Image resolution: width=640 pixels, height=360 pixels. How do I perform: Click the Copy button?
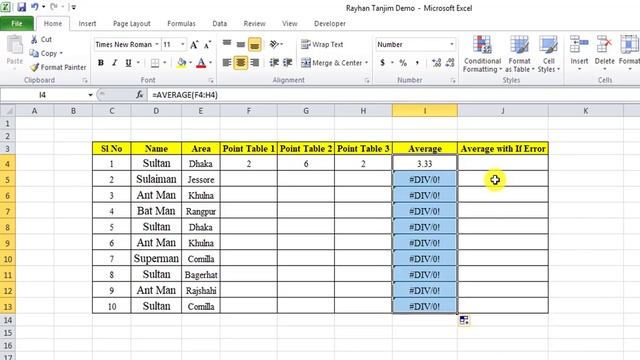point(43,53)
